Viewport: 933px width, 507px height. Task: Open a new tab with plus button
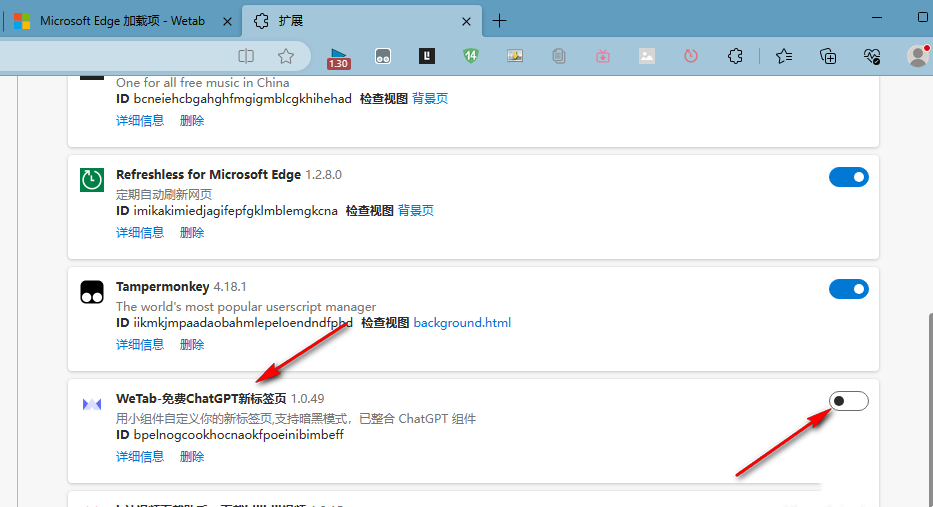click(x=499, y=21)
